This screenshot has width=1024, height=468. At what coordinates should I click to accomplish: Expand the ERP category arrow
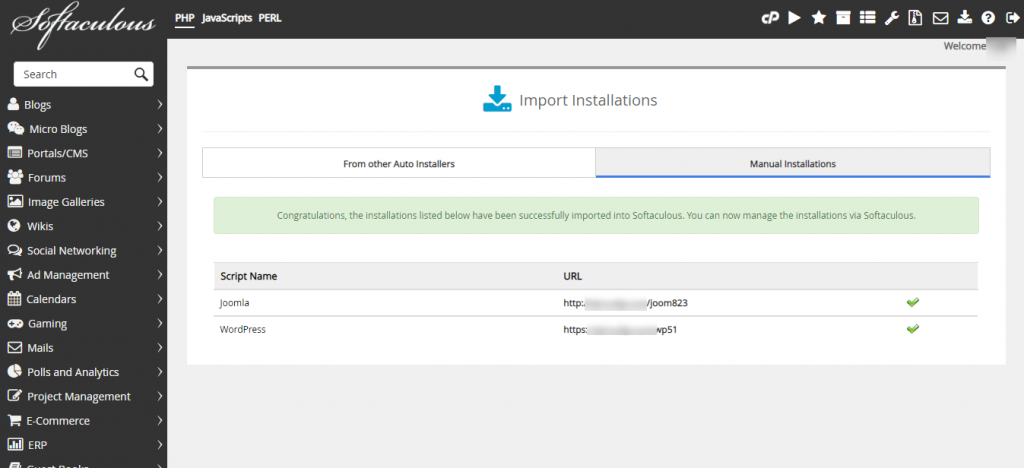coord(160,445)
